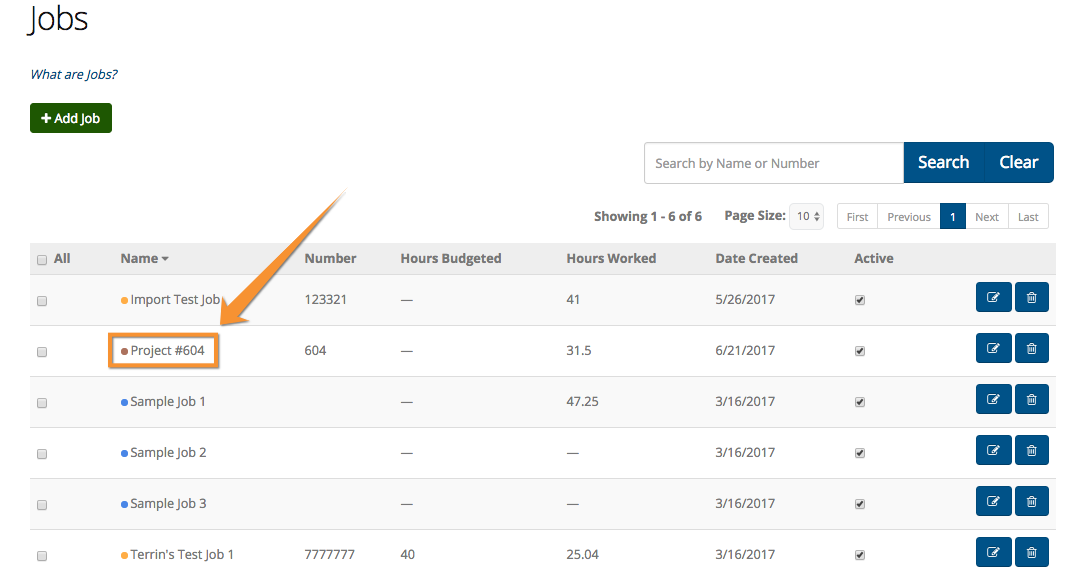
Task: Tick the row checkbox for Project #604
Action: click(42, 352)
